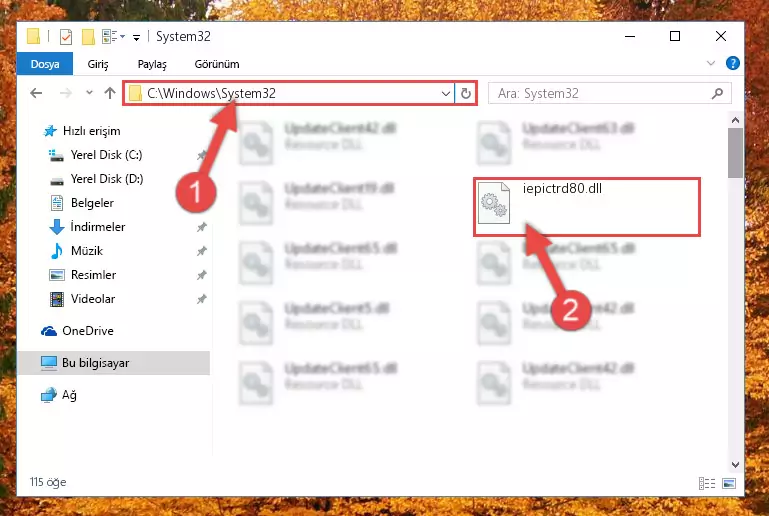The height and width of the screenshot is (516, 769).
Task: Click the pin icon next to Videolar
Action: [202, 299]
